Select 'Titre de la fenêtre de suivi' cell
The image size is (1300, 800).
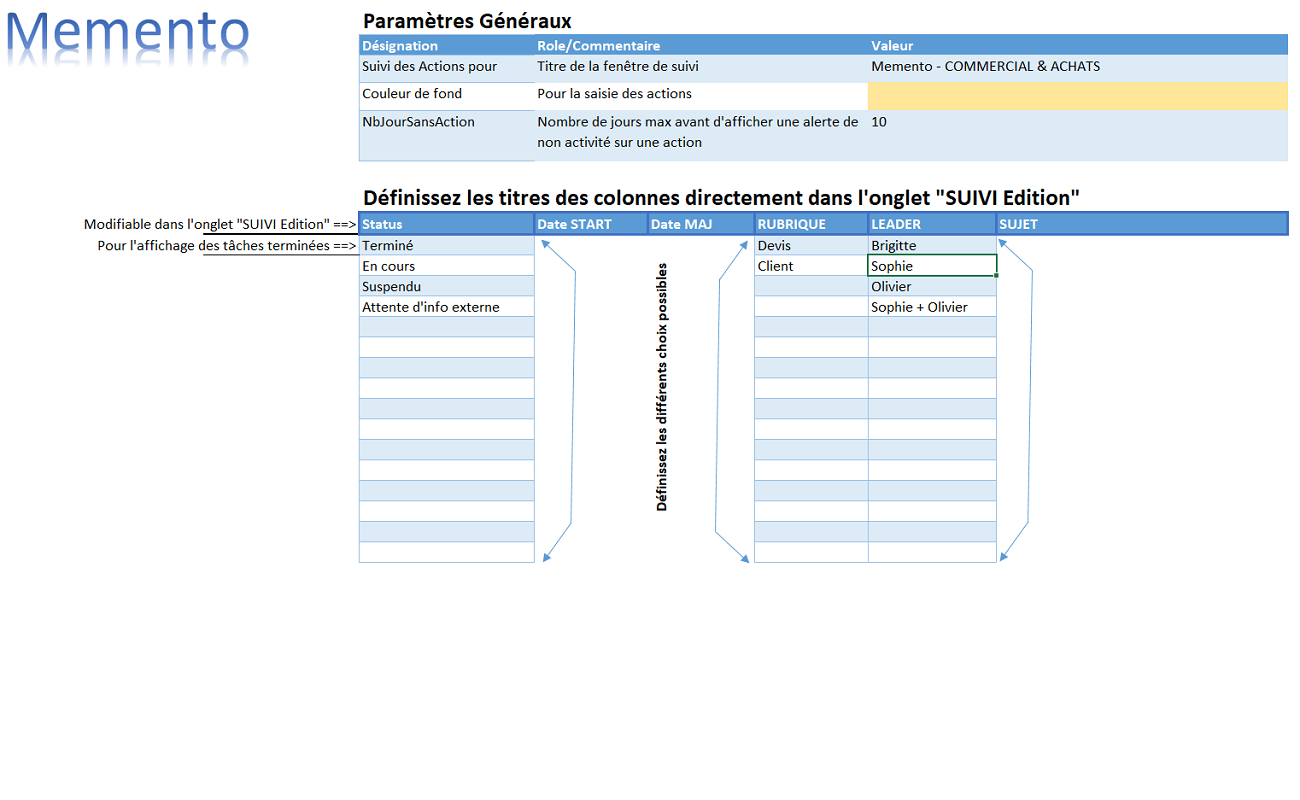701,68
